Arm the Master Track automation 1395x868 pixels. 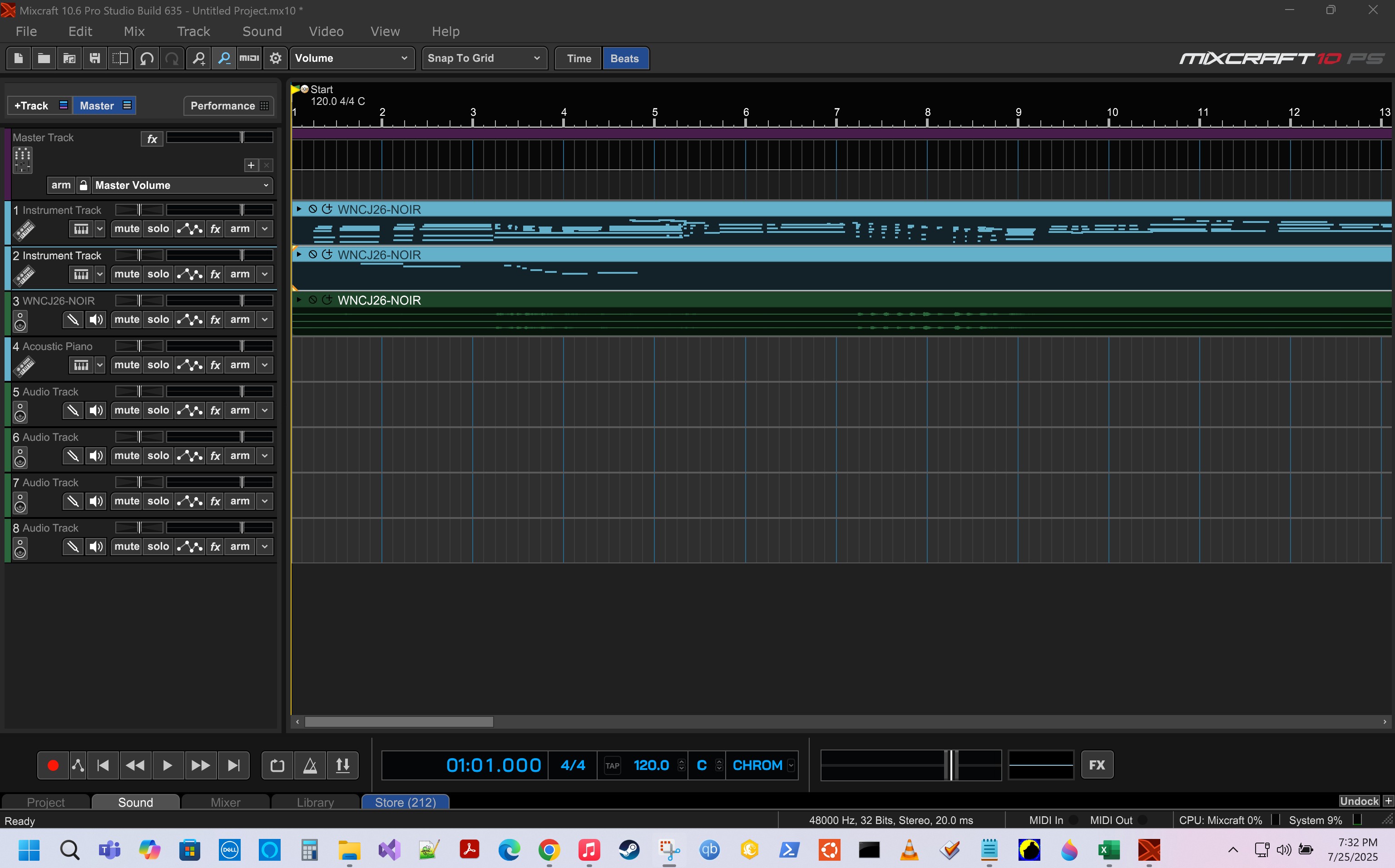[61, 185]
